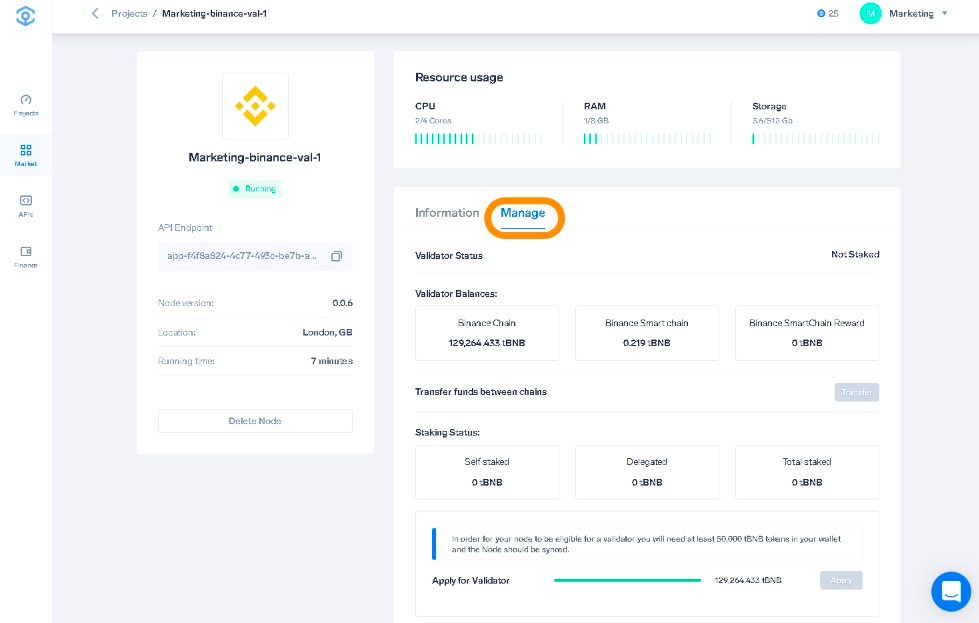979x623 pixels.
Task: Click the API endpoint field
Action: pos(255,256)
